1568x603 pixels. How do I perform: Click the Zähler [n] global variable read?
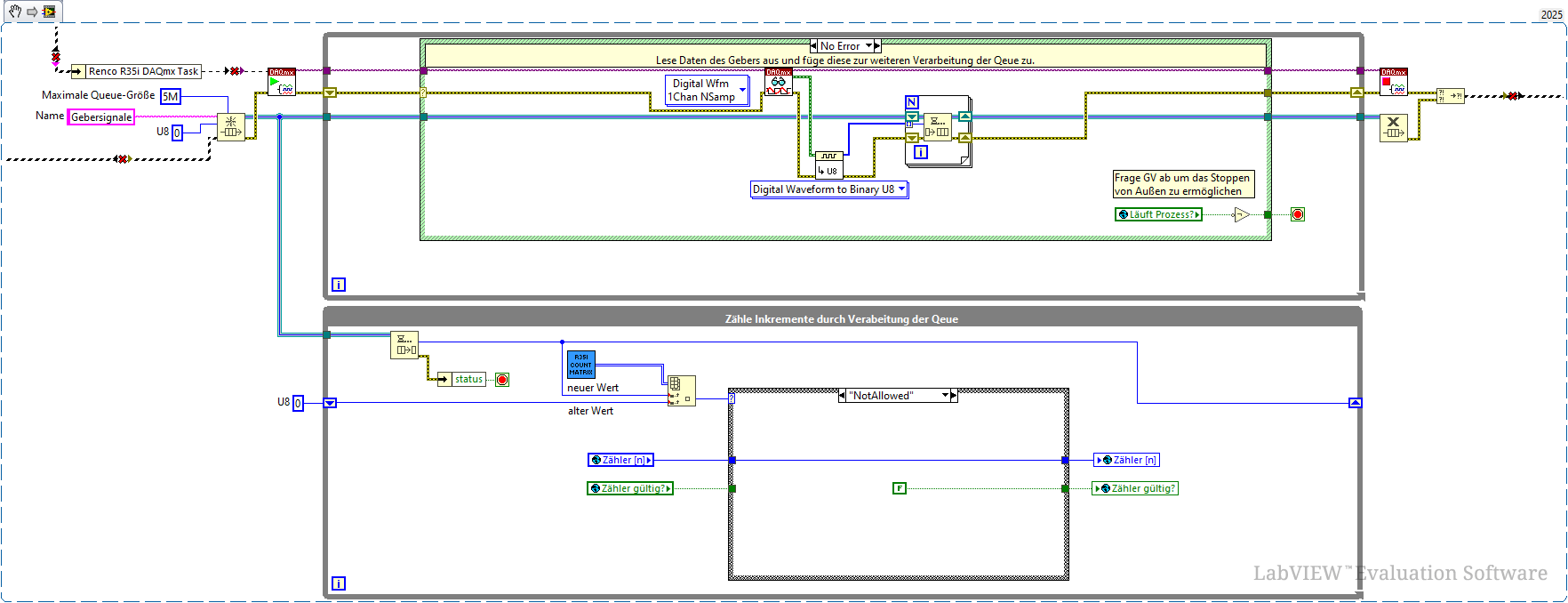620,460
